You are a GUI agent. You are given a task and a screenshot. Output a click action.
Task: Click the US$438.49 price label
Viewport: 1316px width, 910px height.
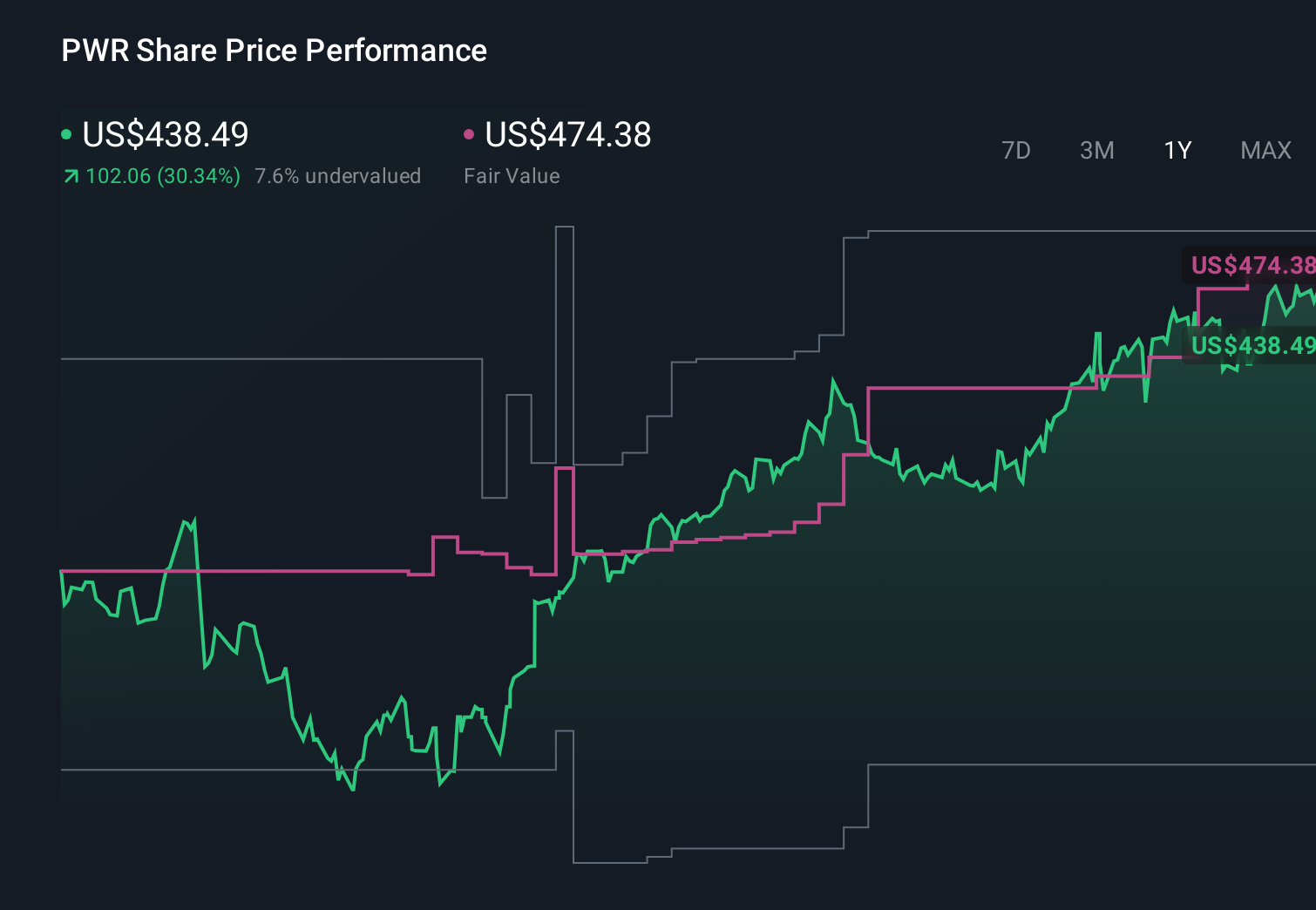point(165,135)
